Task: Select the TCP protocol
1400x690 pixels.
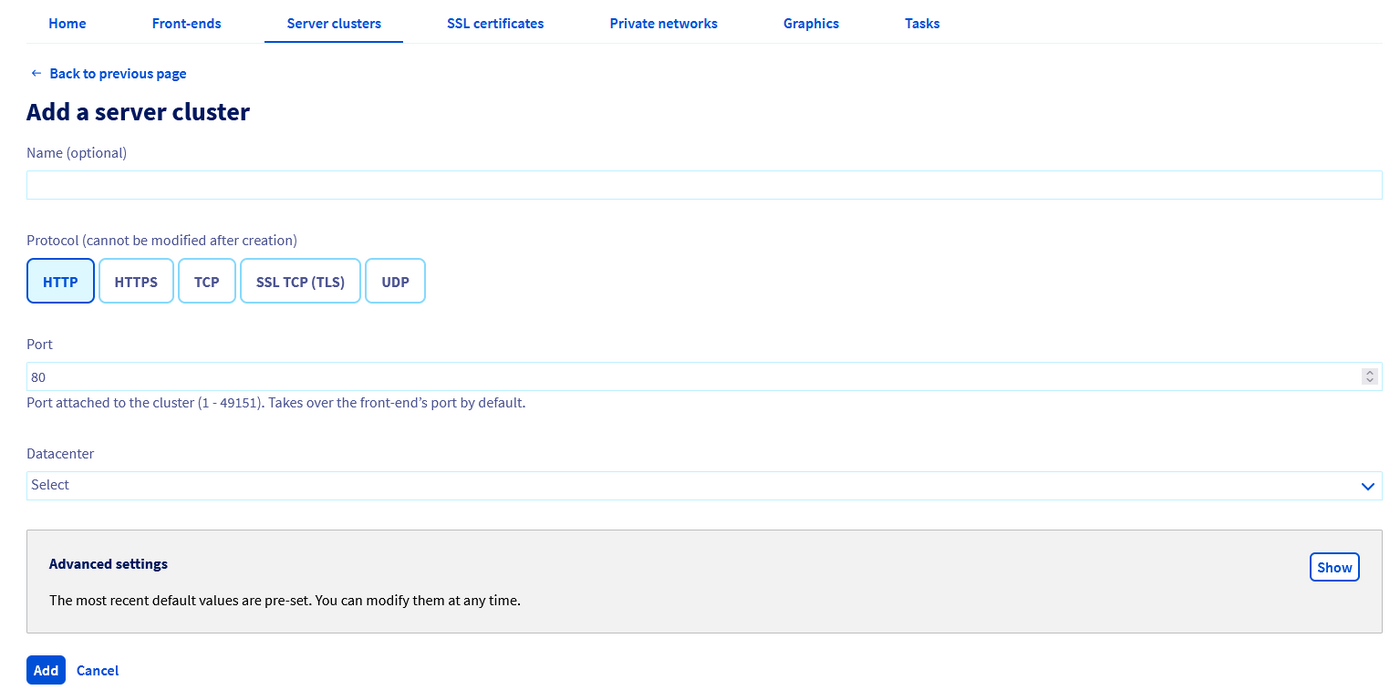Action: click(x=206, y=281)
